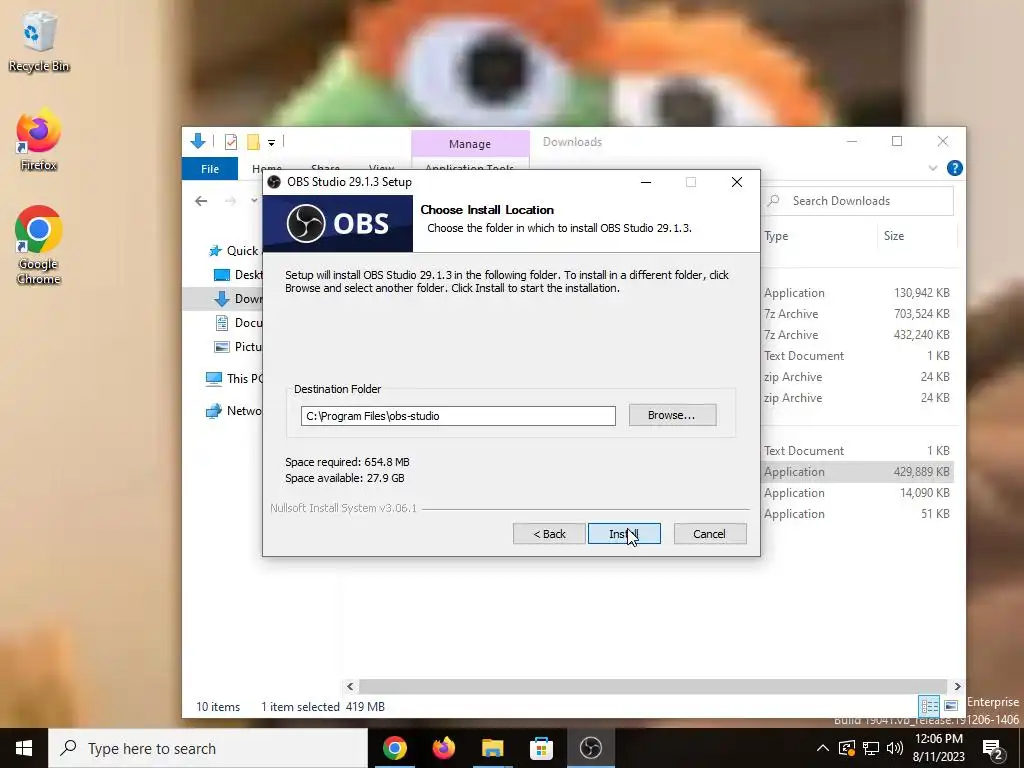Open the Browse... folder picker
This screenshot has height=768, width=1024.
pyautogui.click(x=672, y=415)
